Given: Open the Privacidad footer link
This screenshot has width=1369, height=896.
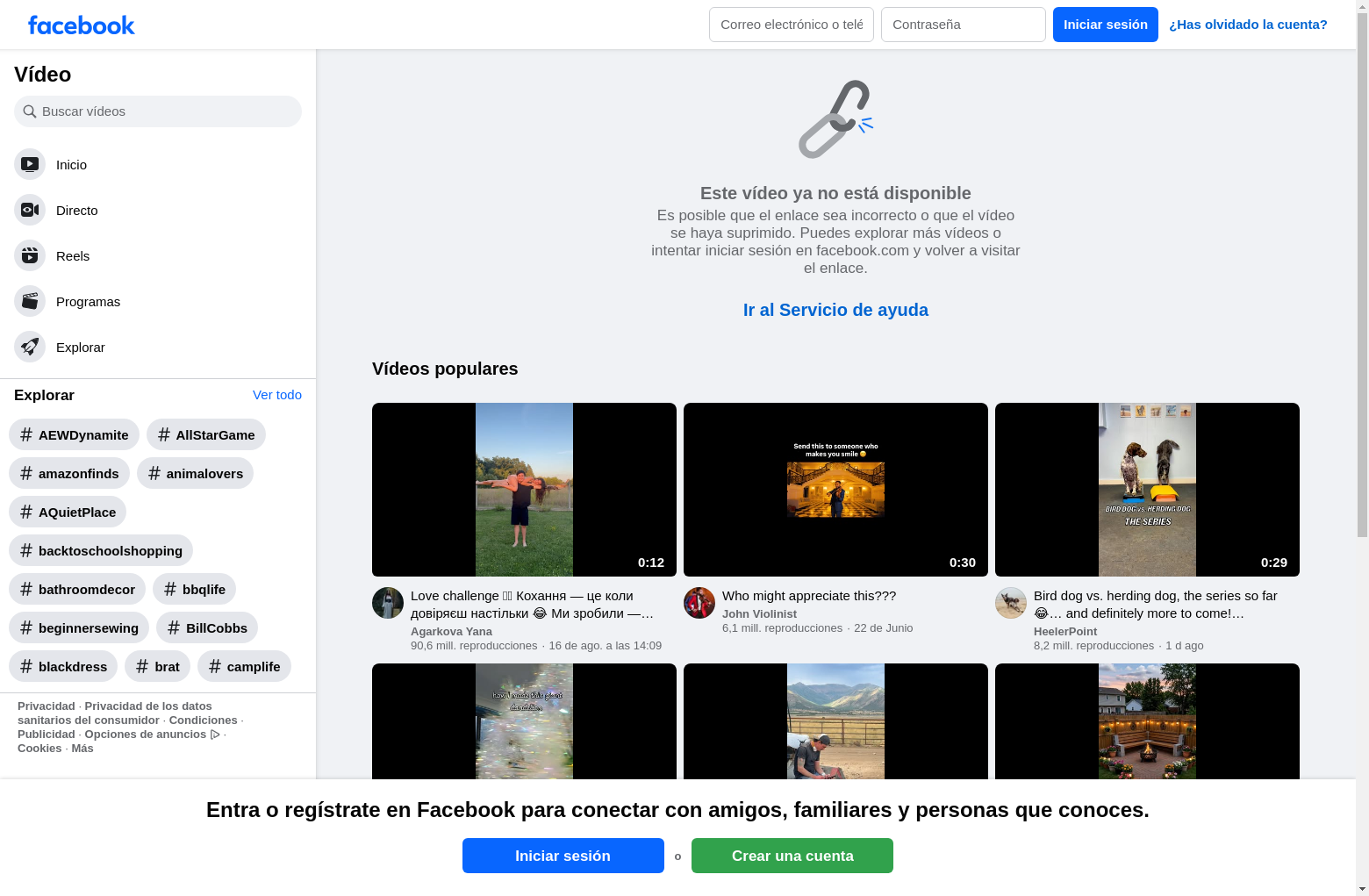Looking at the screenshot, I should click(x=47, y=706).
